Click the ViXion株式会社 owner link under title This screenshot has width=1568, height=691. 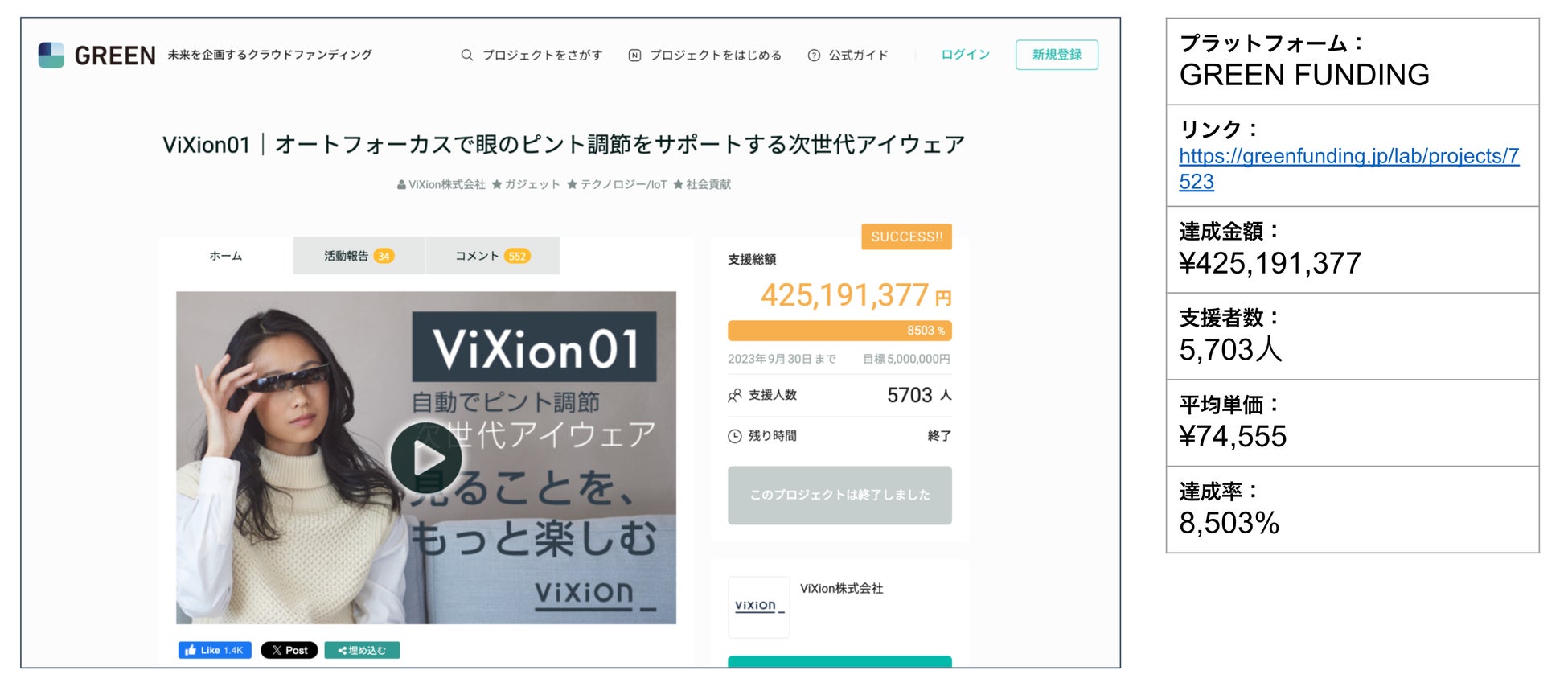click(x=441, y=184)
